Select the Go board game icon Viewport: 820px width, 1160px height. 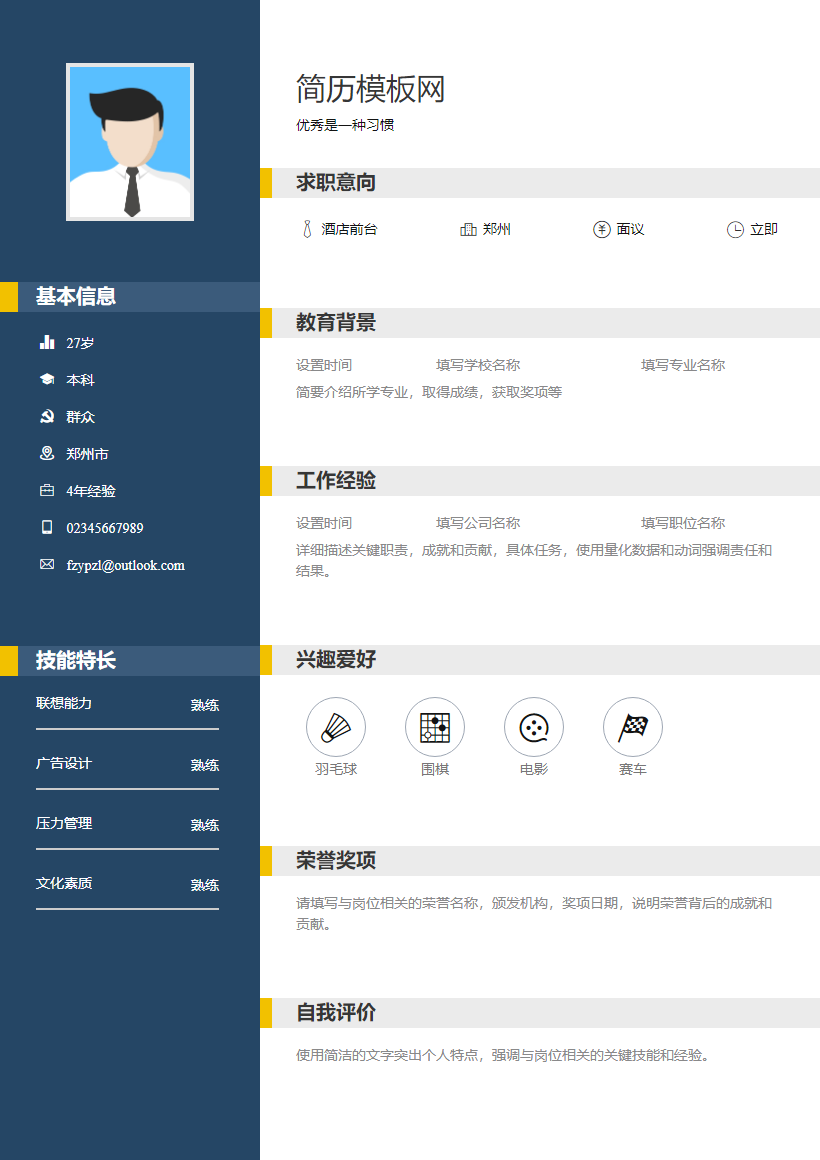click(x=435, y=727)
